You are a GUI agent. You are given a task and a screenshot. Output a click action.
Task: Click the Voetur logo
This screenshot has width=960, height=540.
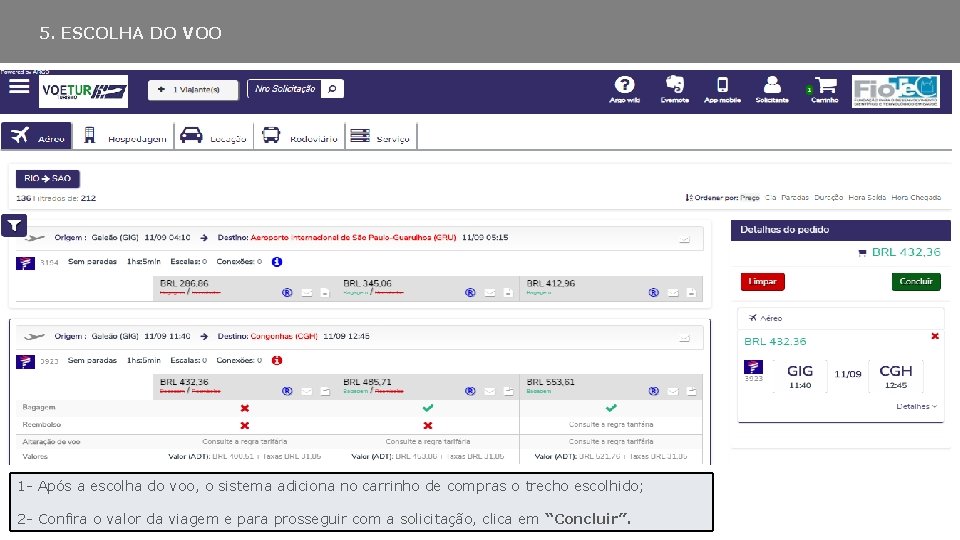tap(84, 91)
